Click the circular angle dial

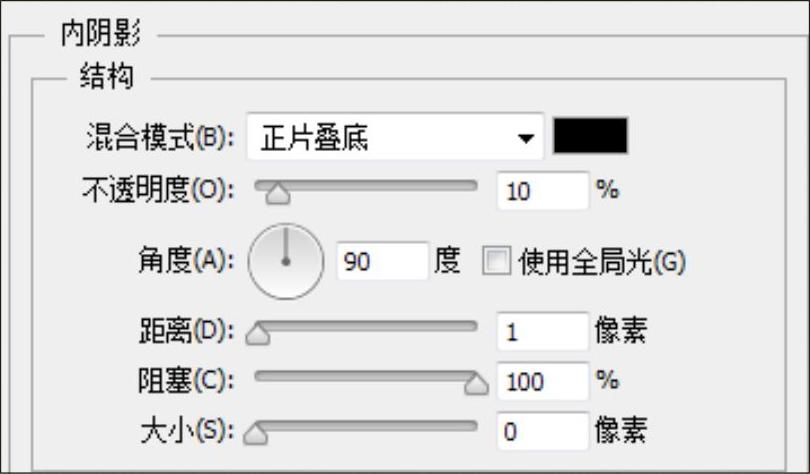[x=285, y=261]
